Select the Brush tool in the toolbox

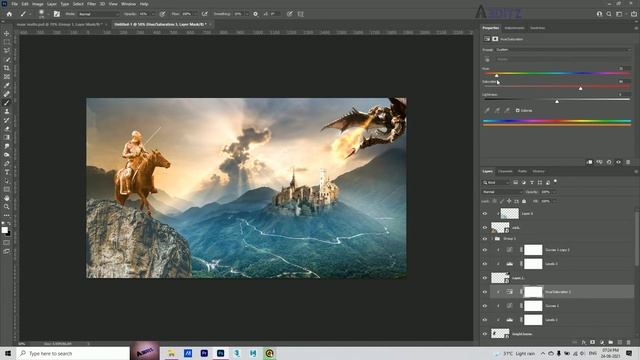[7, 103]
